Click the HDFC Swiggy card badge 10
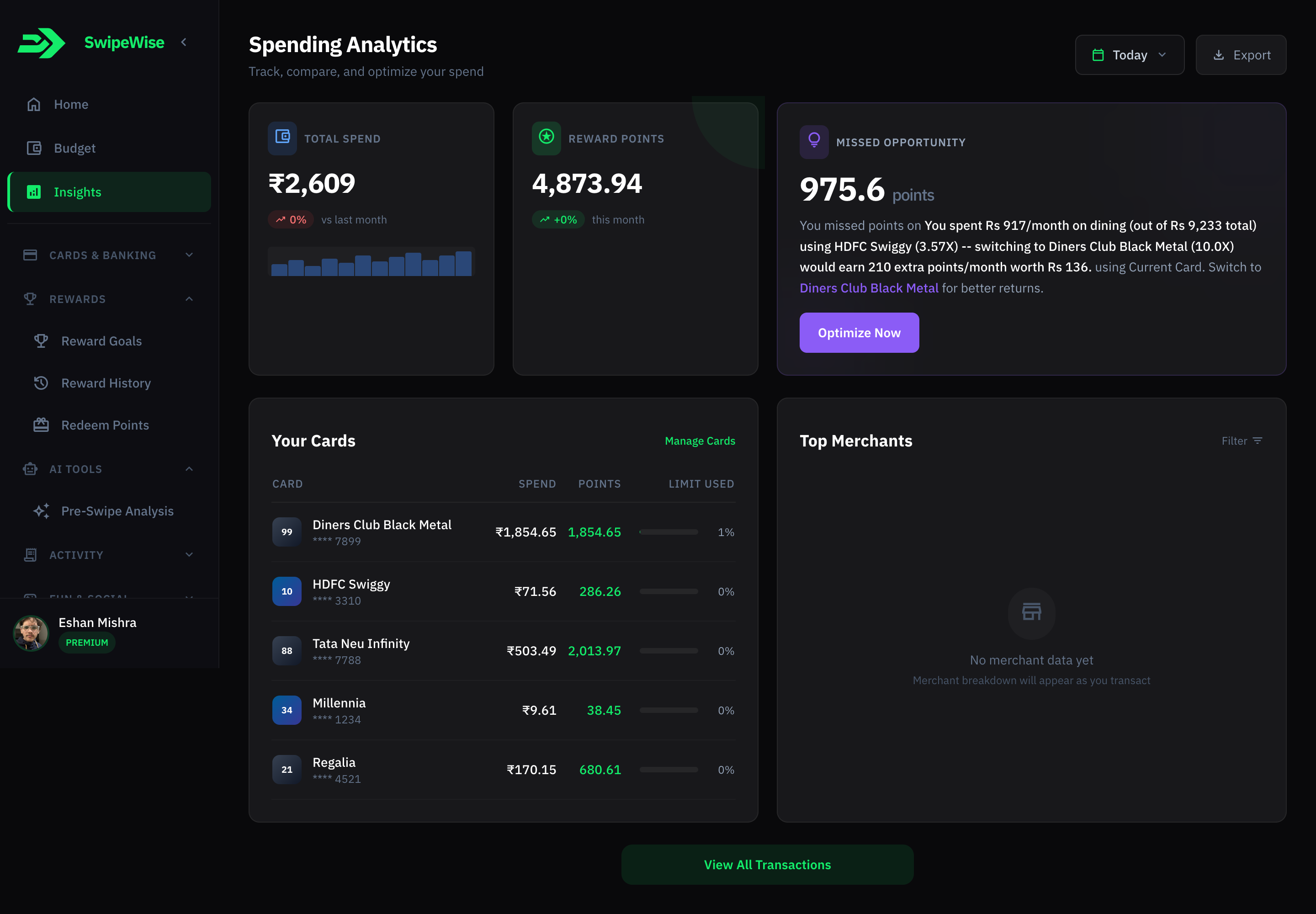Screen dimensions: 1316x914 [287, 591]
